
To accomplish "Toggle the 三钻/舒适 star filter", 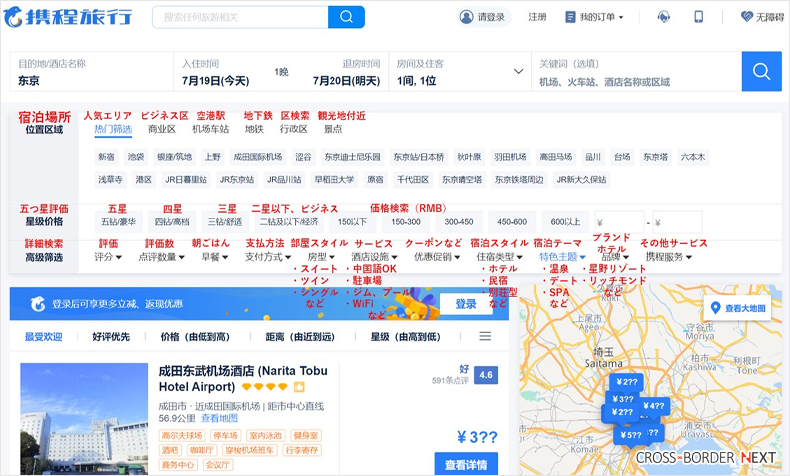I will 225,222.
